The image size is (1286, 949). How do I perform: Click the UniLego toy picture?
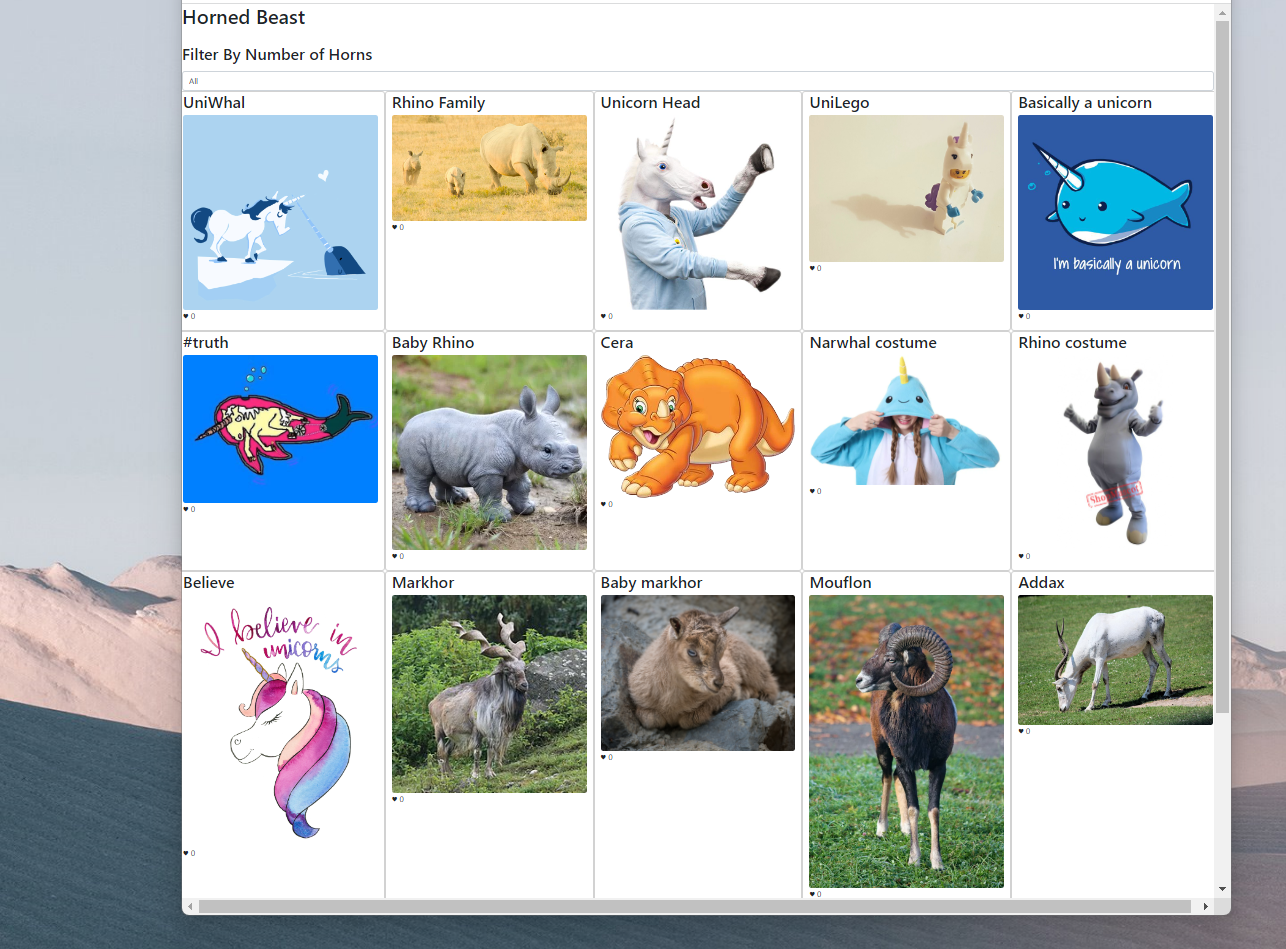pos(906,188)
